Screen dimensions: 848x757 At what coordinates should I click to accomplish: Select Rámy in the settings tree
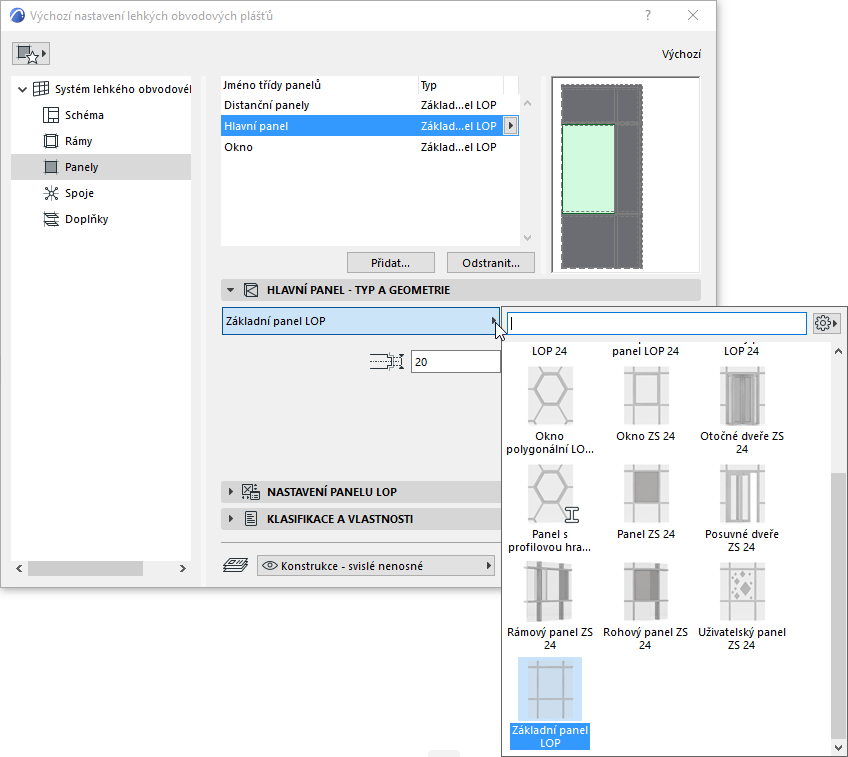pyautogui.click(x=78, y=141)
